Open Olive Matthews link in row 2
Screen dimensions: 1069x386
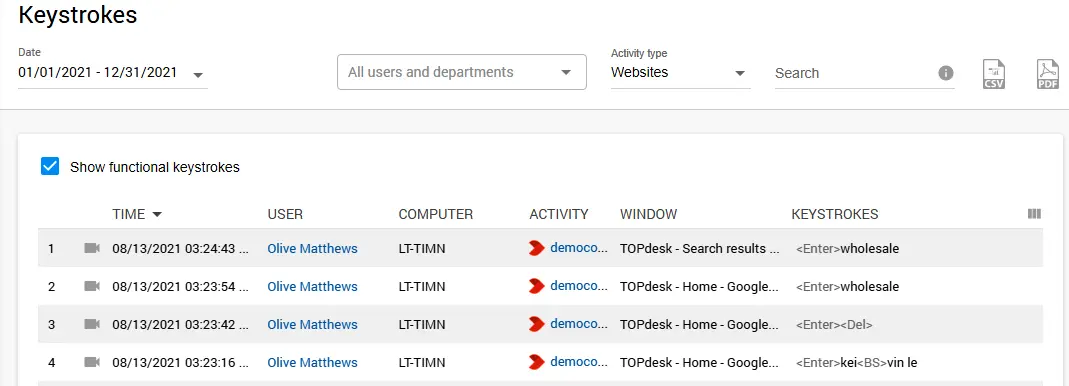312,286
